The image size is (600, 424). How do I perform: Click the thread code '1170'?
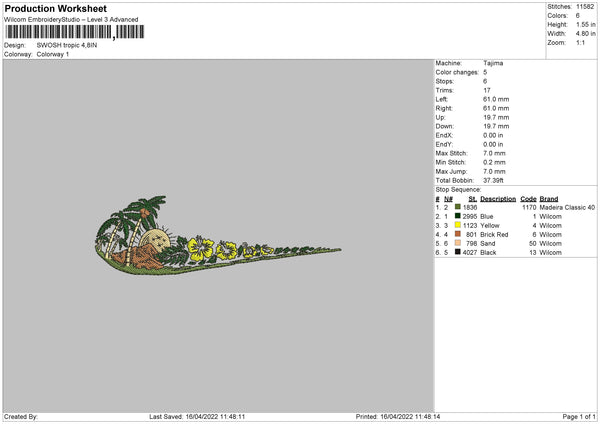tap(529, 207)
